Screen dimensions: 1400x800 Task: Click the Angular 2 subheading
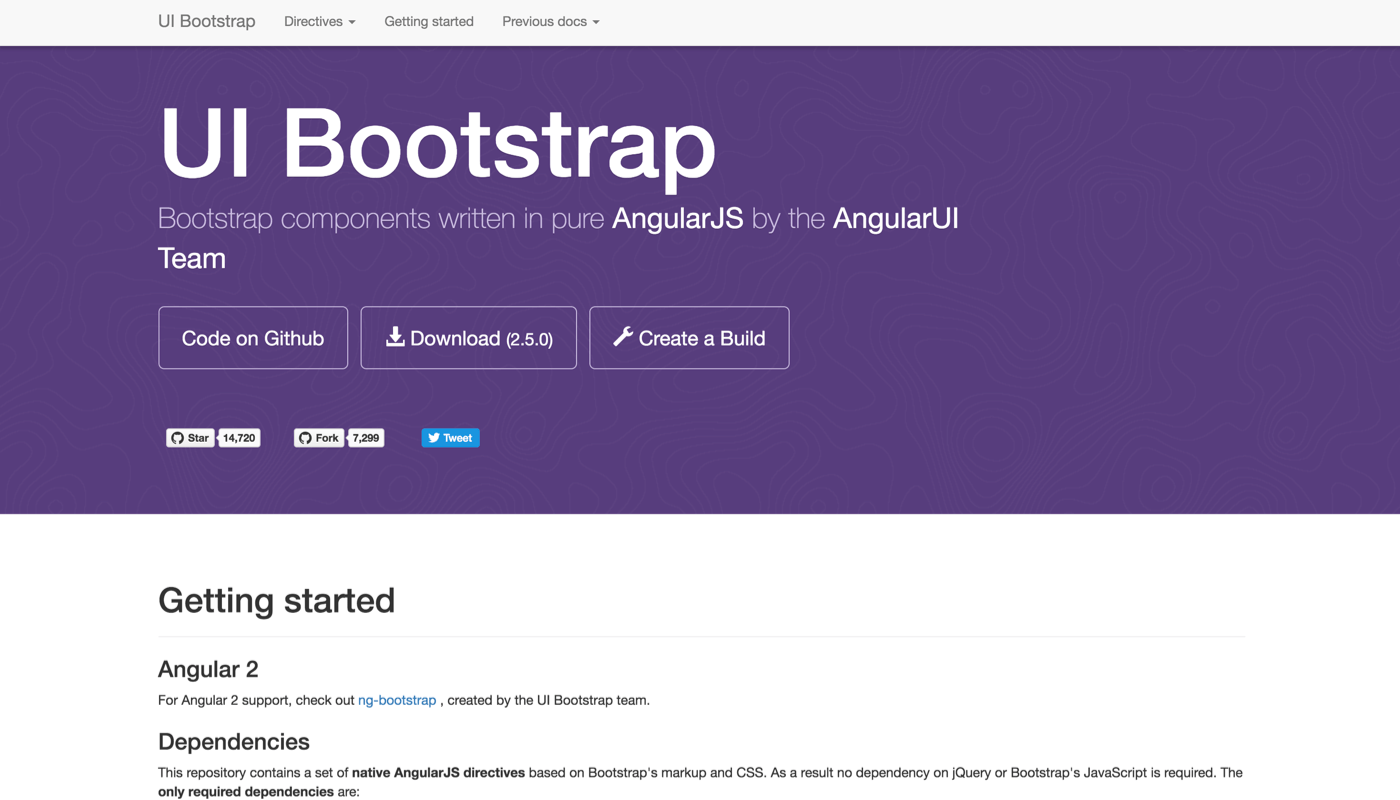pyautogui.click(x=208, y=669)
